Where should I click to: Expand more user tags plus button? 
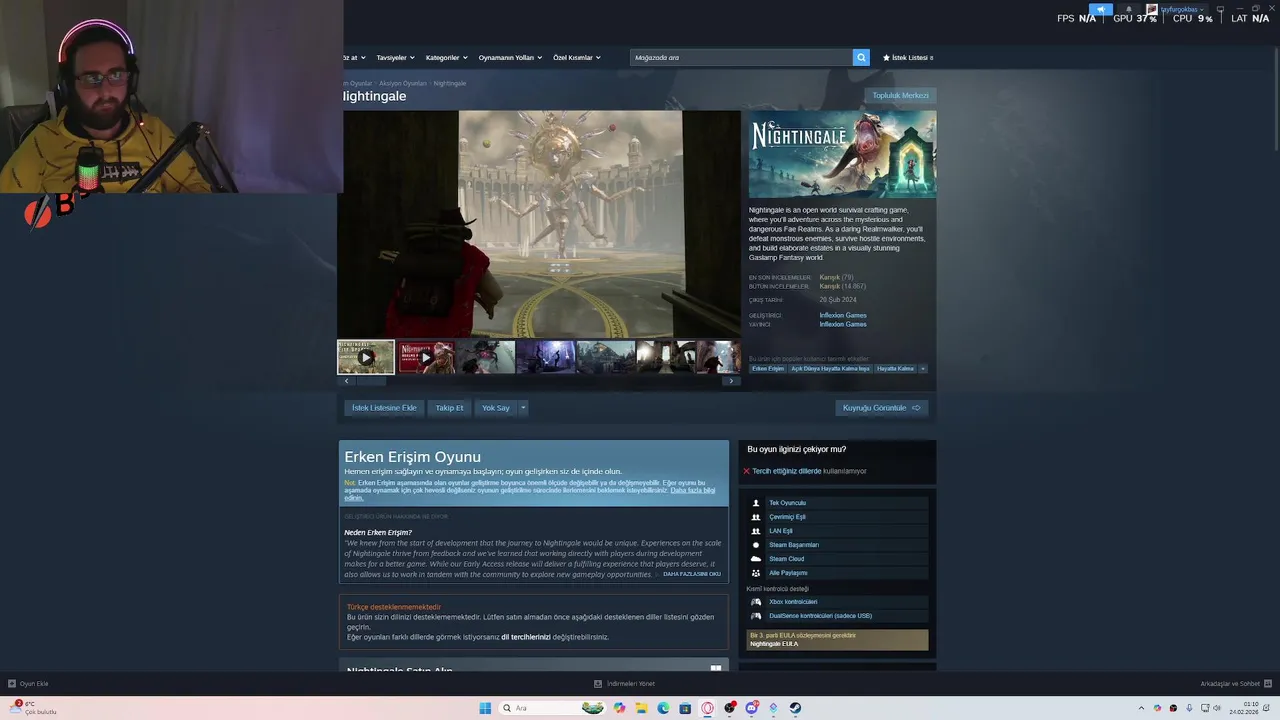(922, 369)
